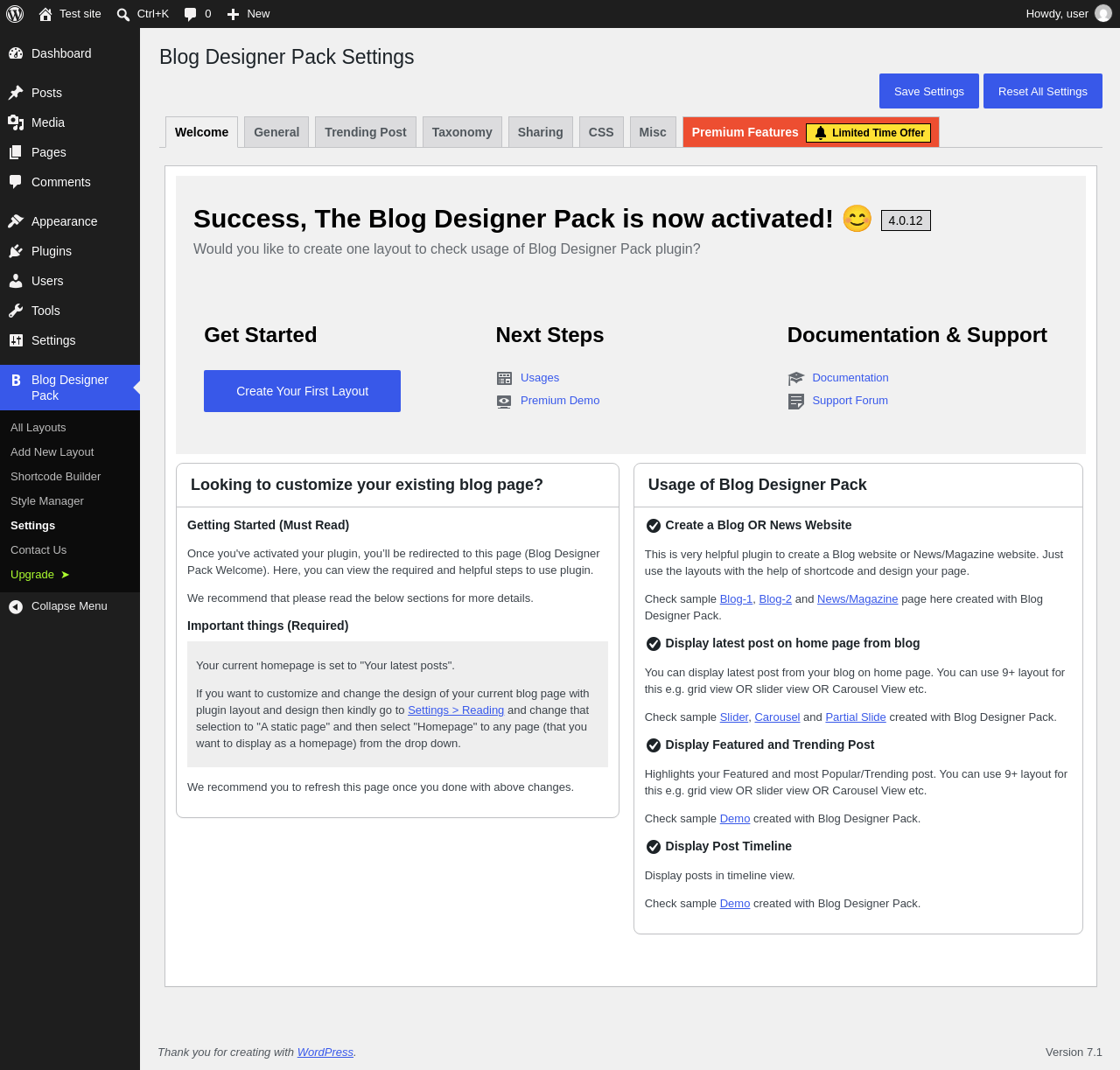Open Post Timeline Demo link
Image resolution: width=1120 pixels, height=1070 pixels.
(x=735, y=904)
